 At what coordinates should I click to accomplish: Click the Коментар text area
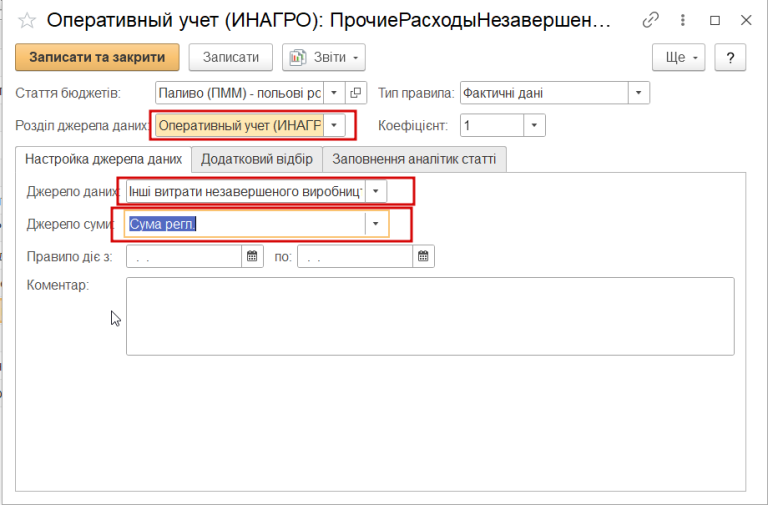(x=430, y=316)
